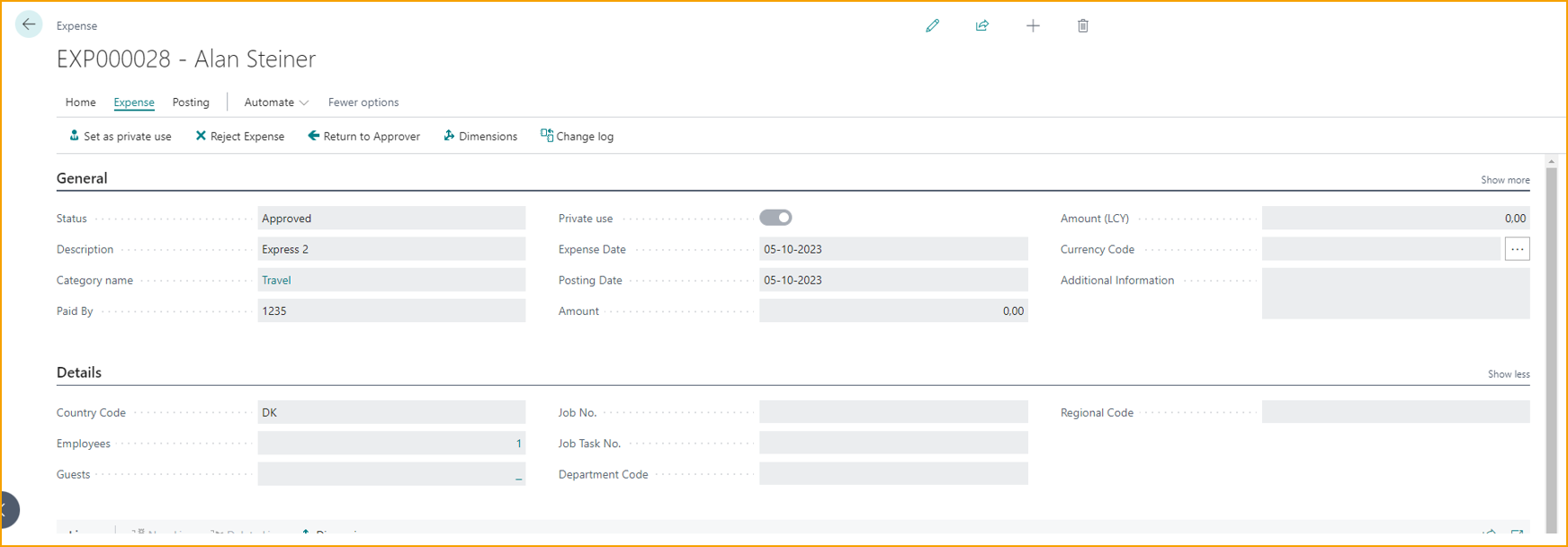Image resolution: width=1568 pixels, height=547 pixels.
Task: Click Show less in Details section
Action: click(x=1508, y=374)
